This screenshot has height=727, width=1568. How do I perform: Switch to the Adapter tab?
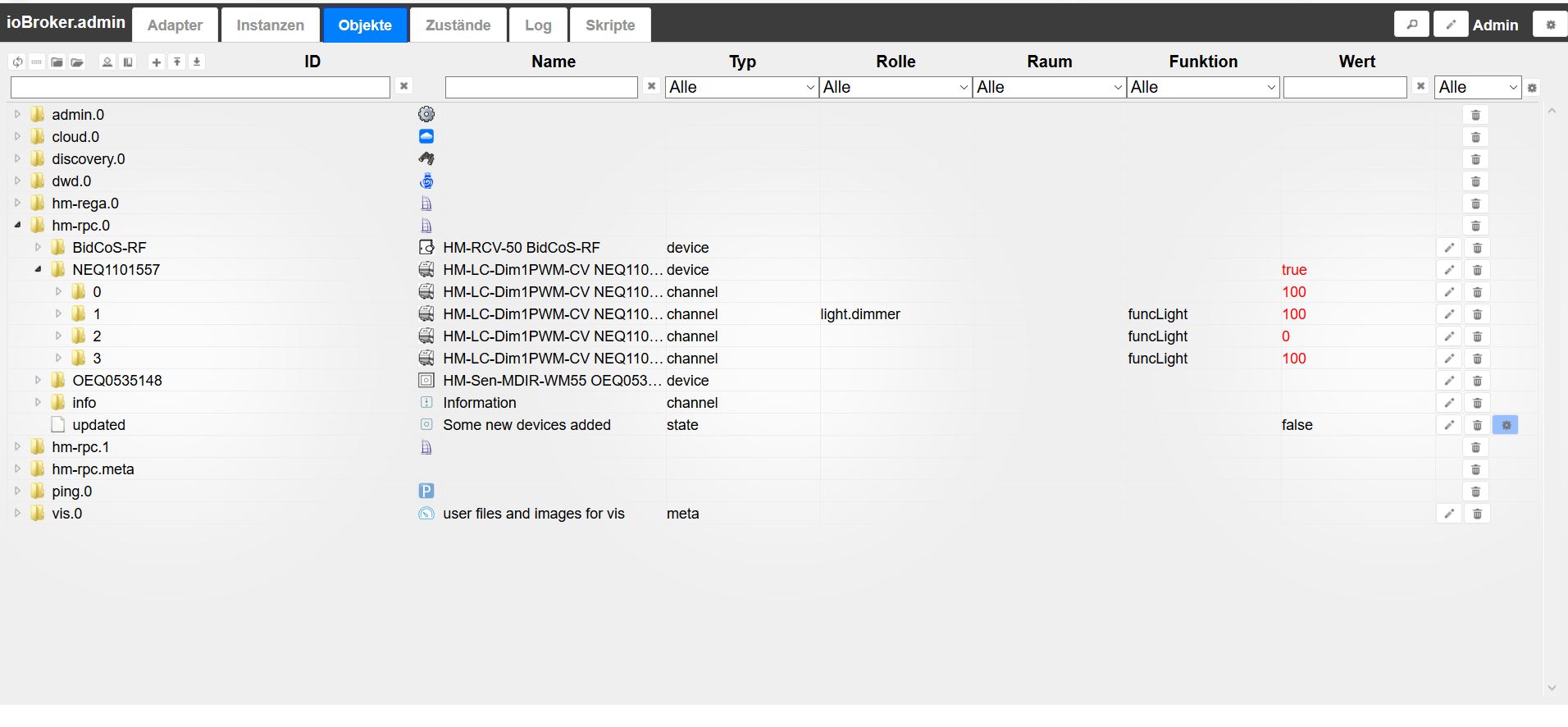pos(175,25)
